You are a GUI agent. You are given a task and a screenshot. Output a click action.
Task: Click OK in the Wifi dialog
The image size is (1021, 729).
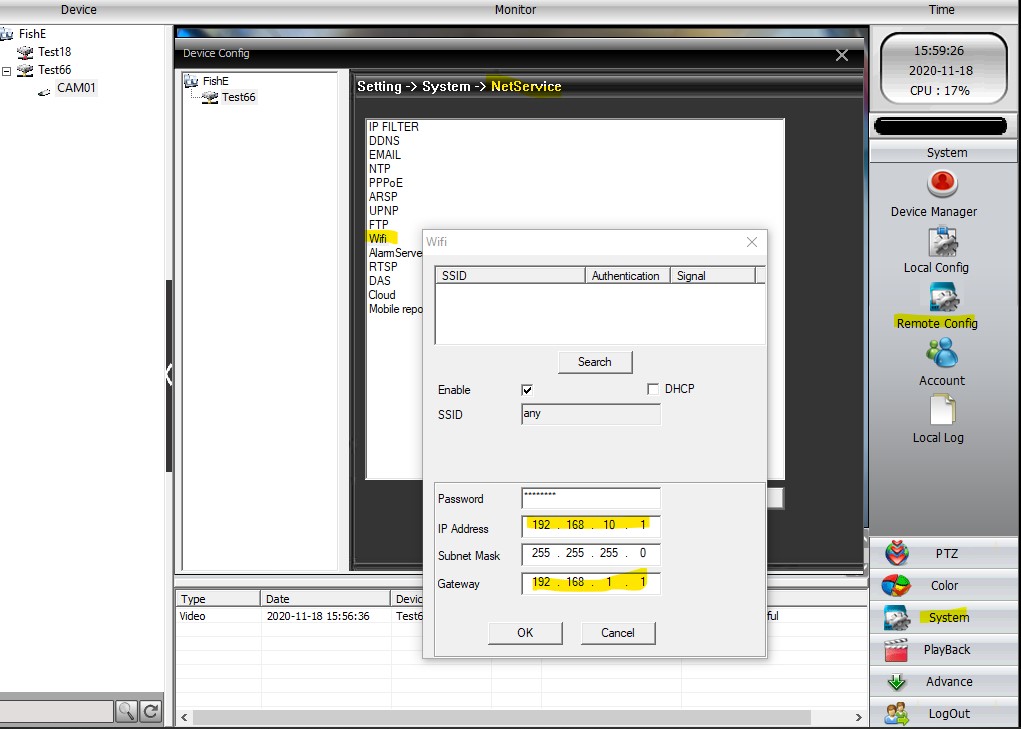pos(525,633)
